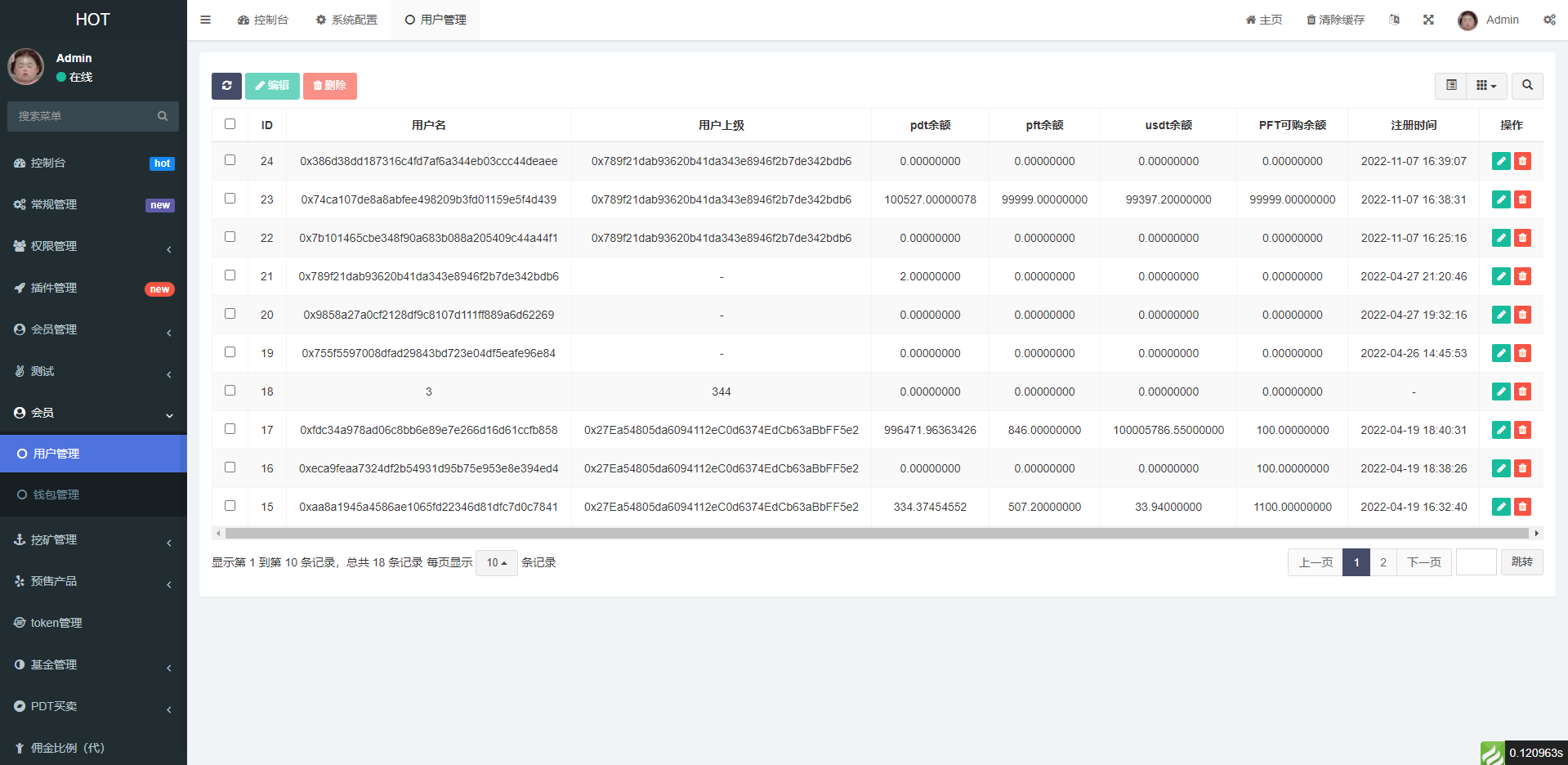Switch to the 系统配置 tab
1568x765 pixels.
[x=346, y=20]
